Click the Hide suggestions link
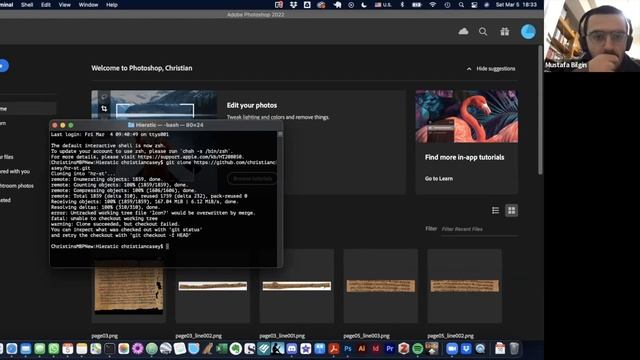Screen dimensions: 640x360 496,69
